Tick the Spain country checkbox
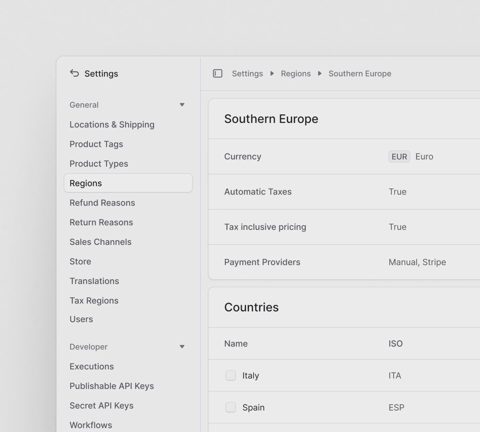The image size is (480, 432). [230, 407]
